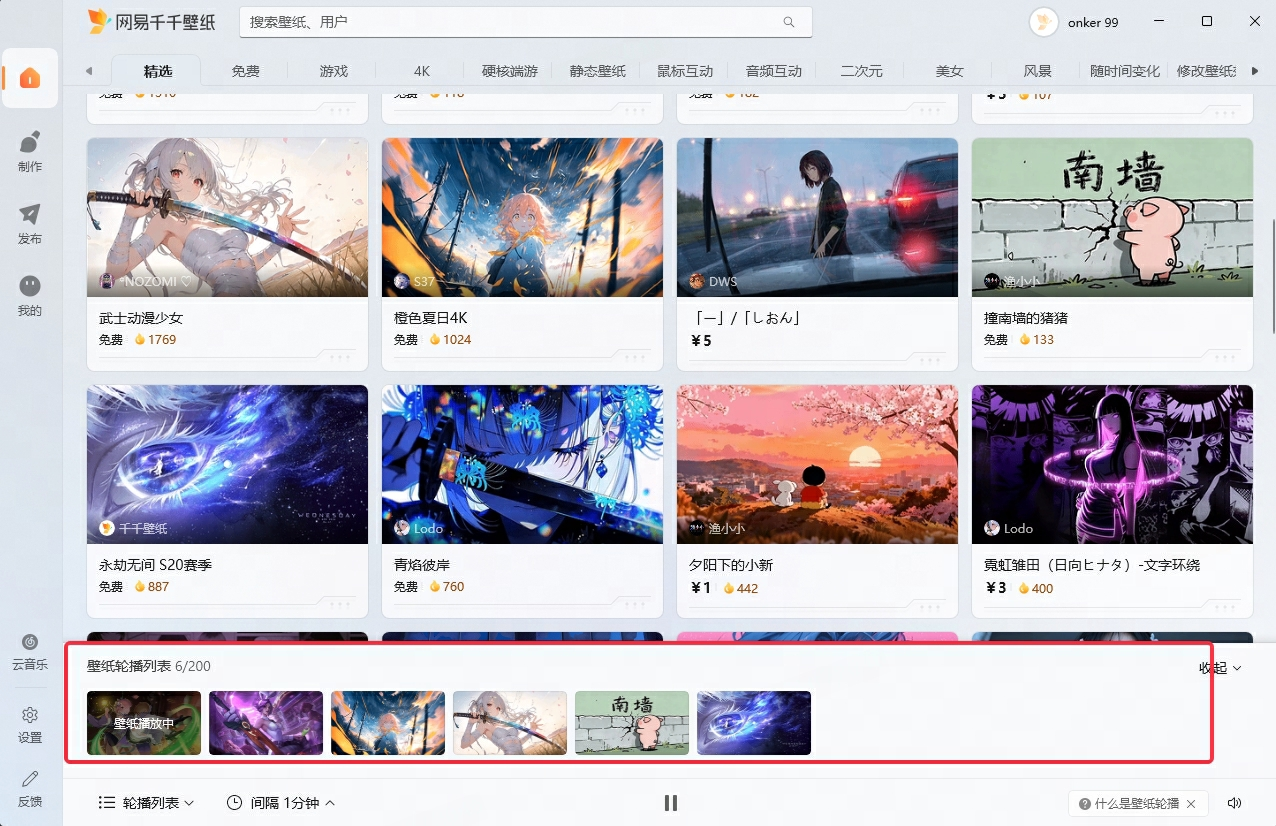The width and height of the screenshot is (1276, 826).
Task: Switch to the 二次元 tab
Action: [861, 71]
